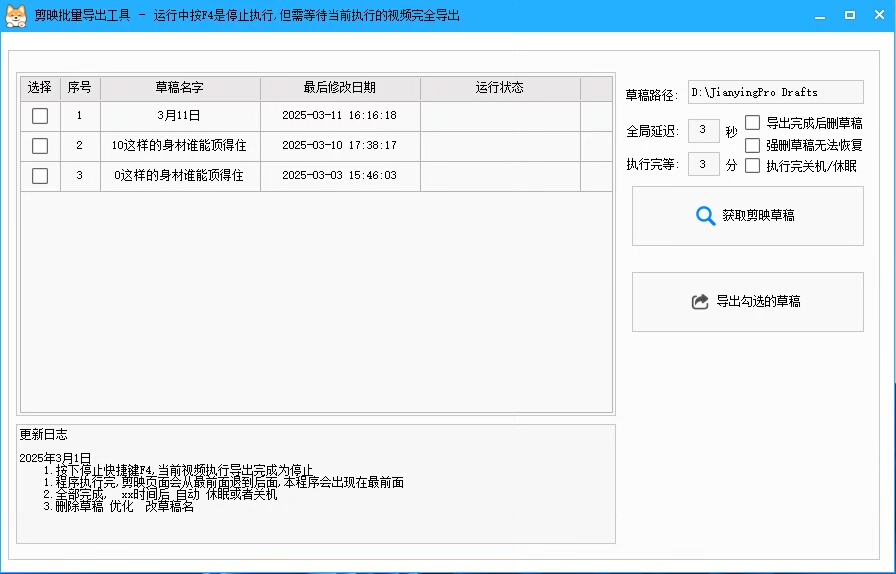896x574 pixels.
Task: Click the Shiba dog app icon in title bar
Action: [x=16, y=16]
